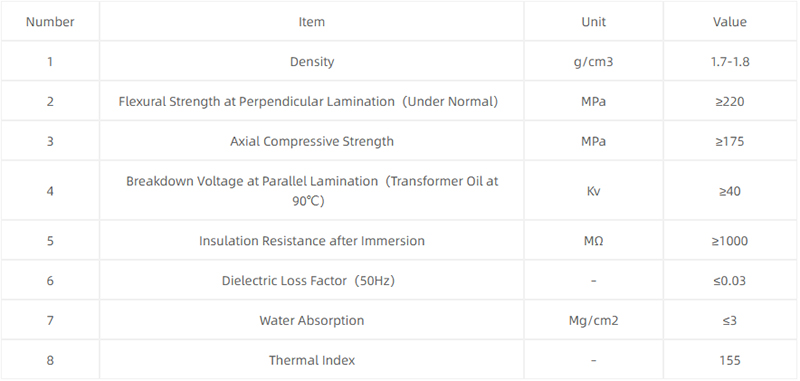Select the ≥40 value cell
This screenshot has width=800, height=381.
click(x=730, y=191)
